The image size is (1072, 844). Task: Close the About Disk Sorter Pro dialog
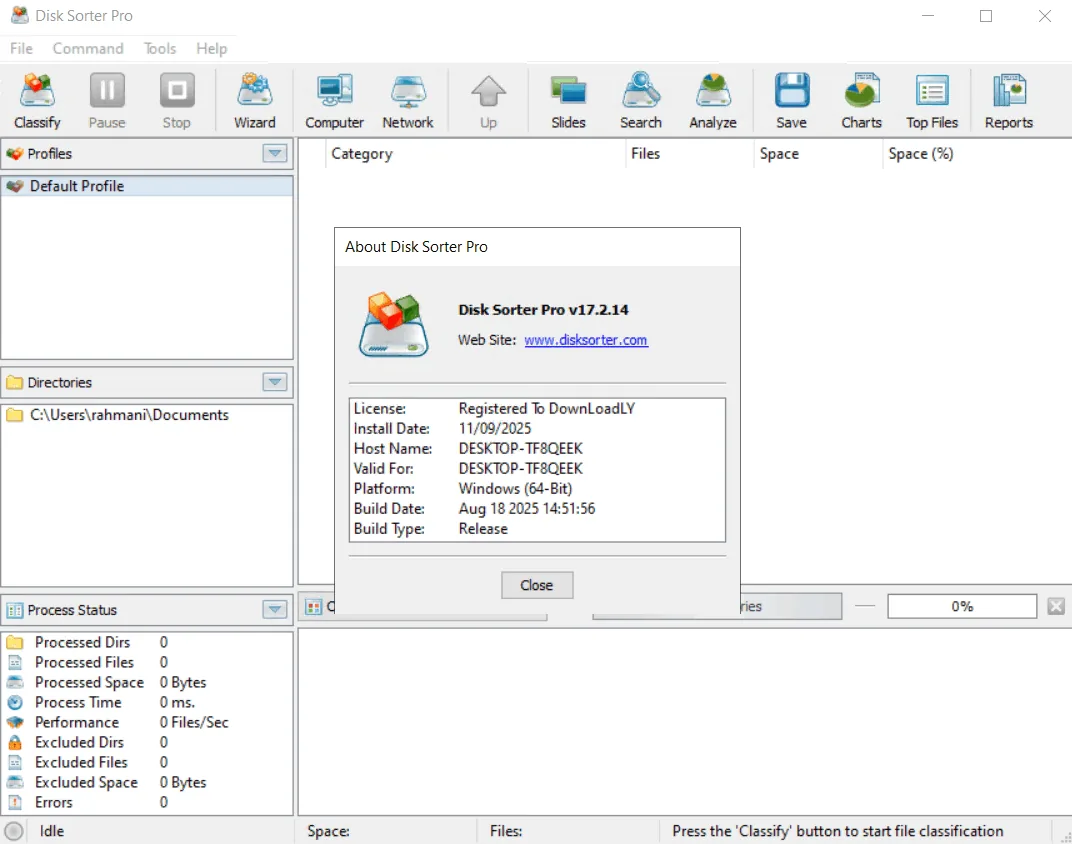[x=537, y=585]
